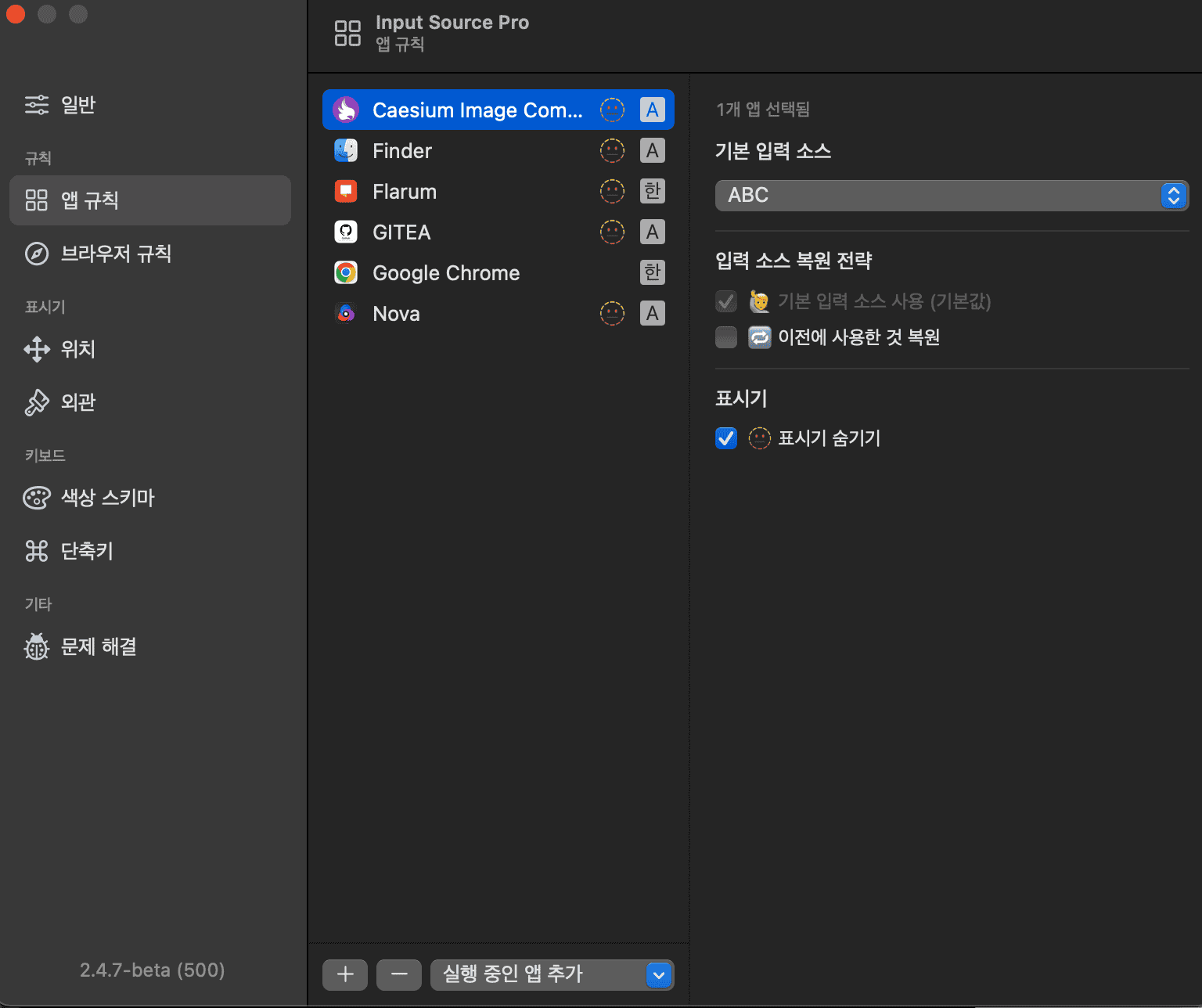Click the paintbrush icon beside 외관
This screenshot has width=1202, height=1008.
tap(37, 402)
